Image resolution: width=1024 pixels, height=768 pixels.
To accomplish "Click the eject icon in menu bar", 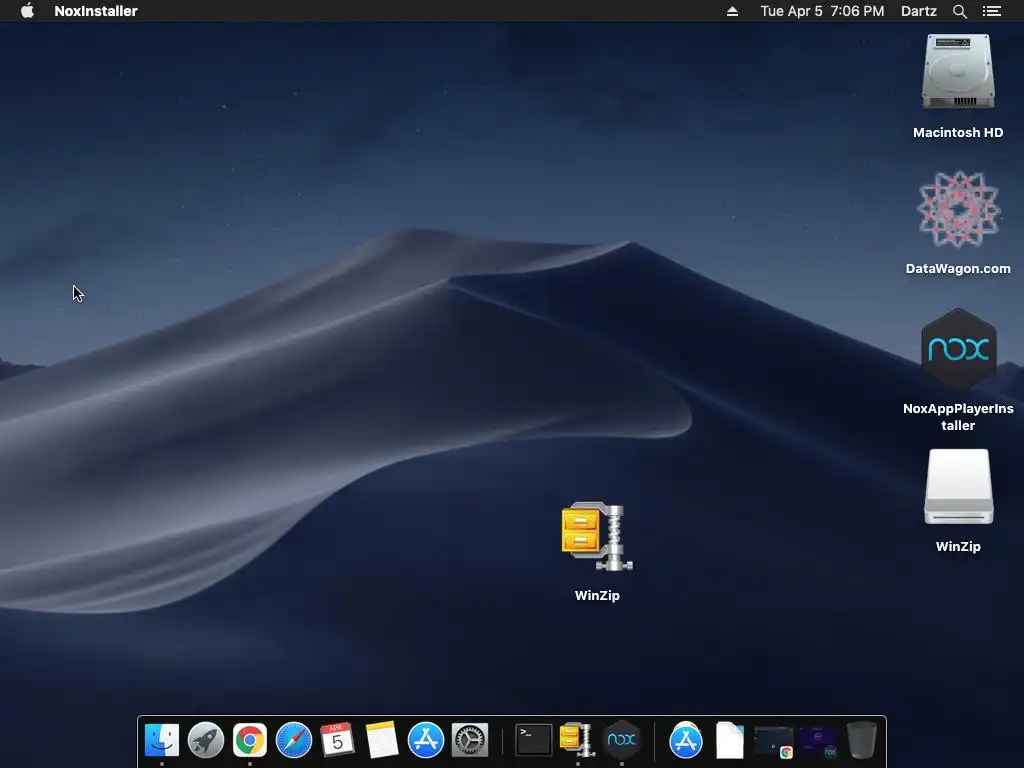I will (x=732, y=11).
